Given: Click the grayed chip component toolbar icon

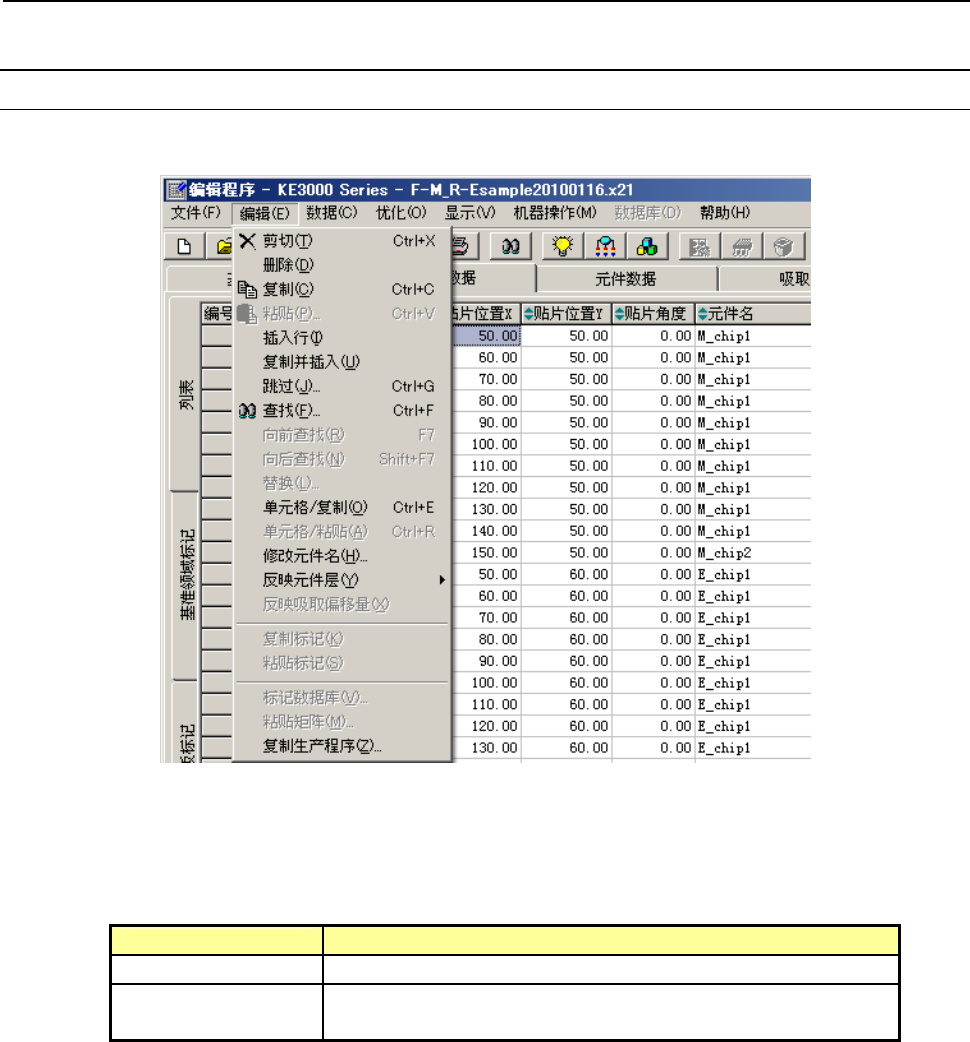Looking at the screenshot, I should pyautogui.click(x=741, y=247).
